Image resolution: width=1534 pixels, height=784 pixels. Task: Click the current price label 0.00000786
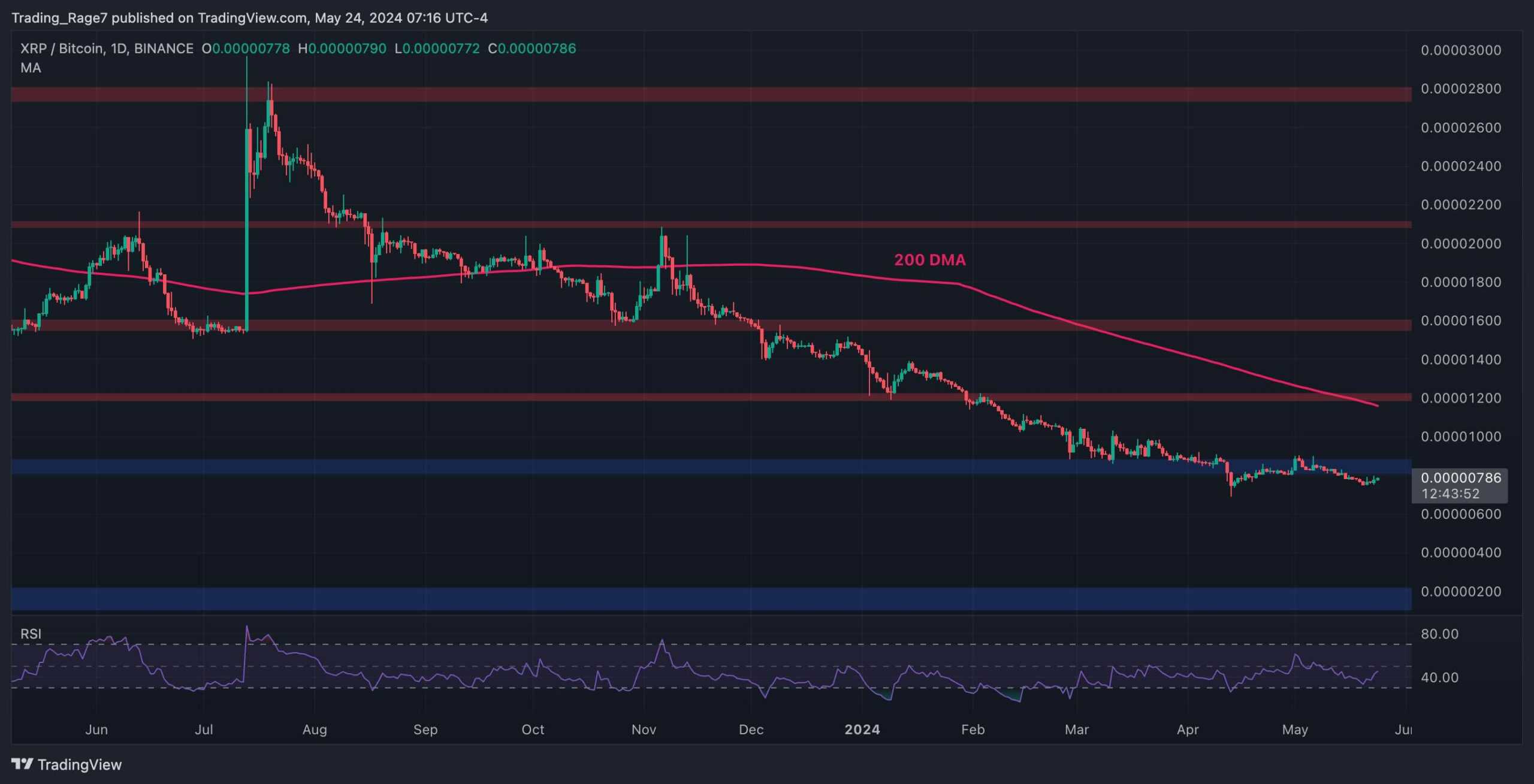pyautogui.click(x=1461, y=477)
